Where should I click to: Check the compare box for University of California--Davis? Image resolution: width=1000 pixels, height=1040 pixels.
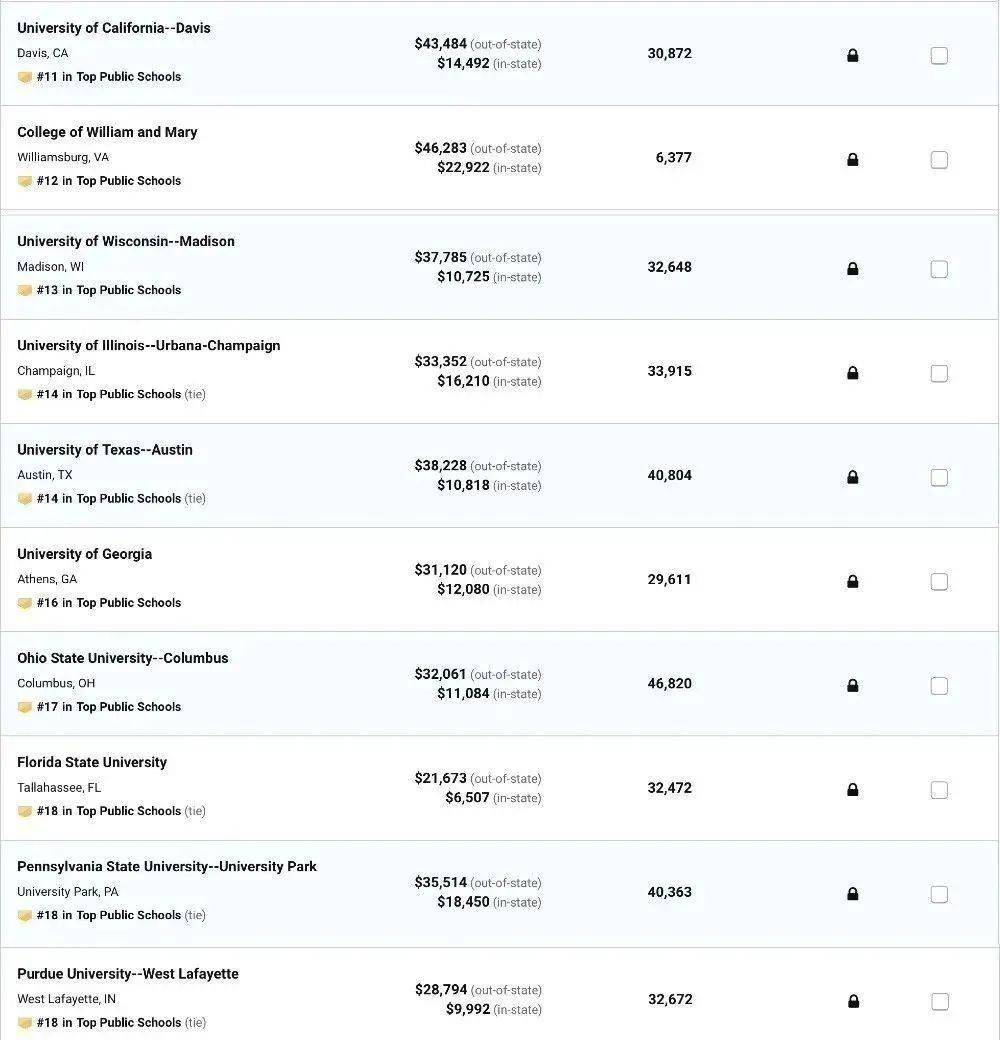click(x=939, y=56)
